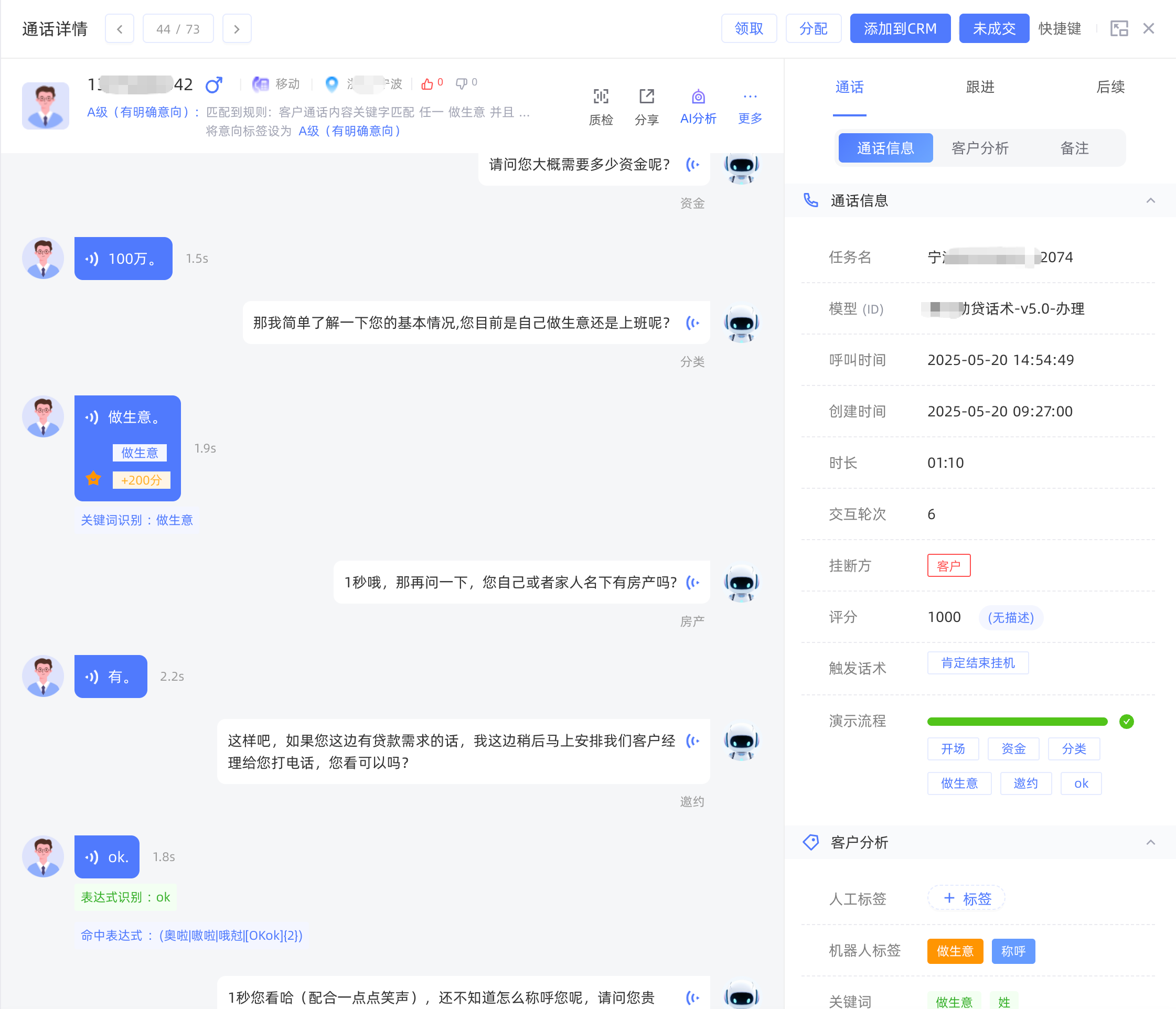Go to next call record arrow
The width and height of the screenshot is (1176, 1009).
[x=237, y=28]
